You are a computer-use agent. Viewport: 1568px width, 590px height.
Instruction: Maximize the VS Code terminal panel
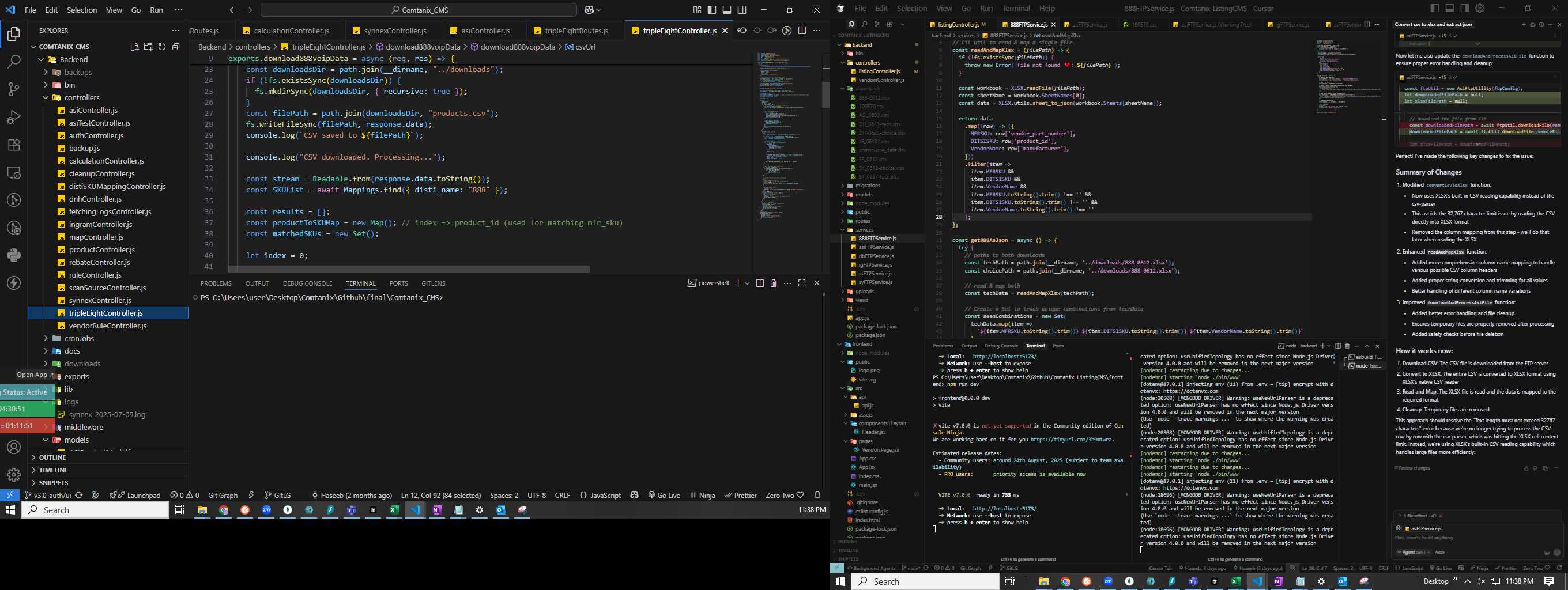pos(802,283)
